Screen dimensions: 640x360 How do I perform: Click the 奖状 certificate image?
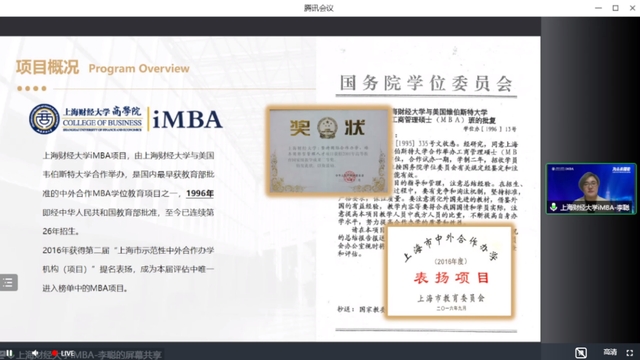329,151
